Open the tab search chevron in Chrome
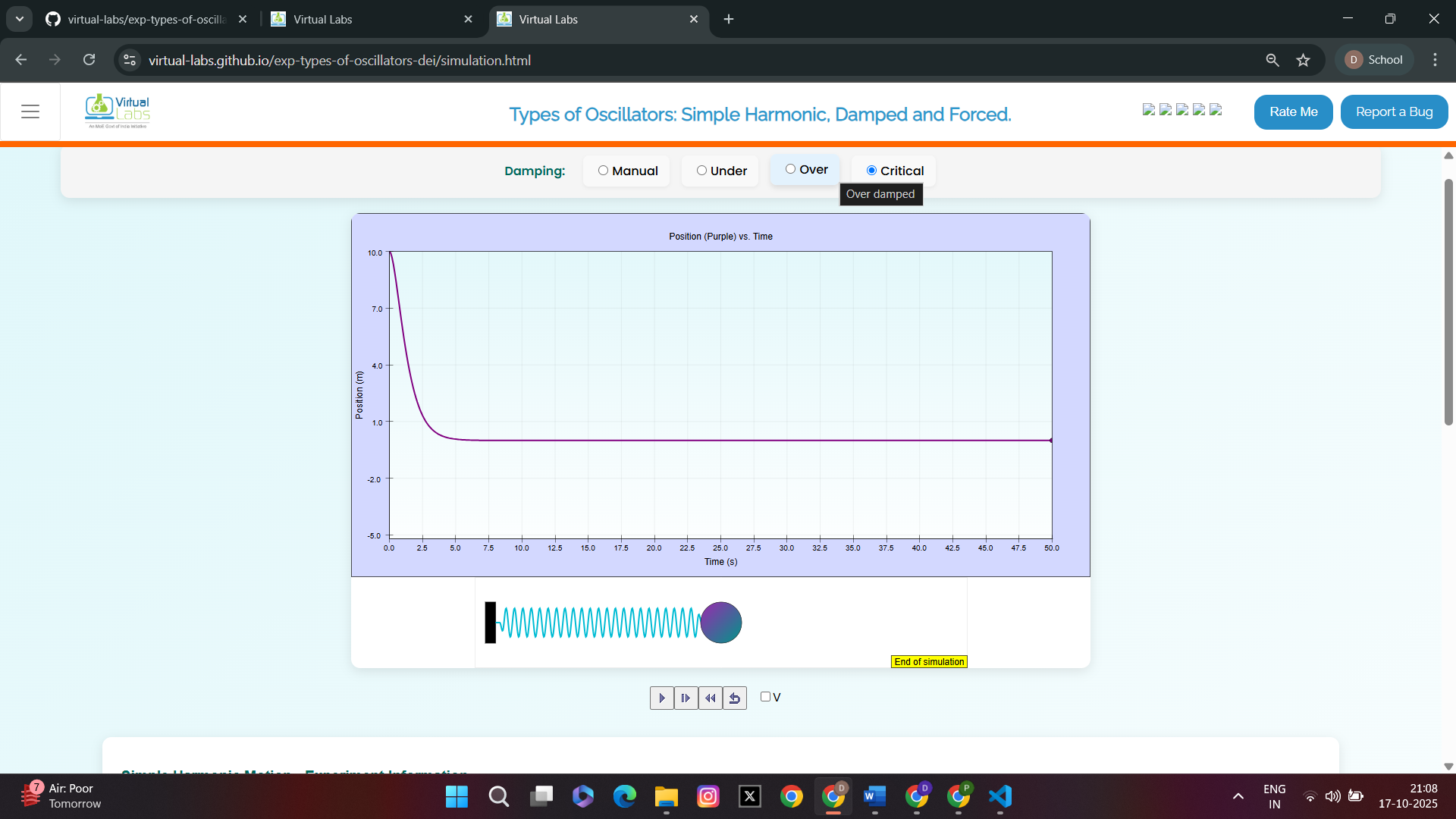 pyautogui.click(x=19, y=19)
